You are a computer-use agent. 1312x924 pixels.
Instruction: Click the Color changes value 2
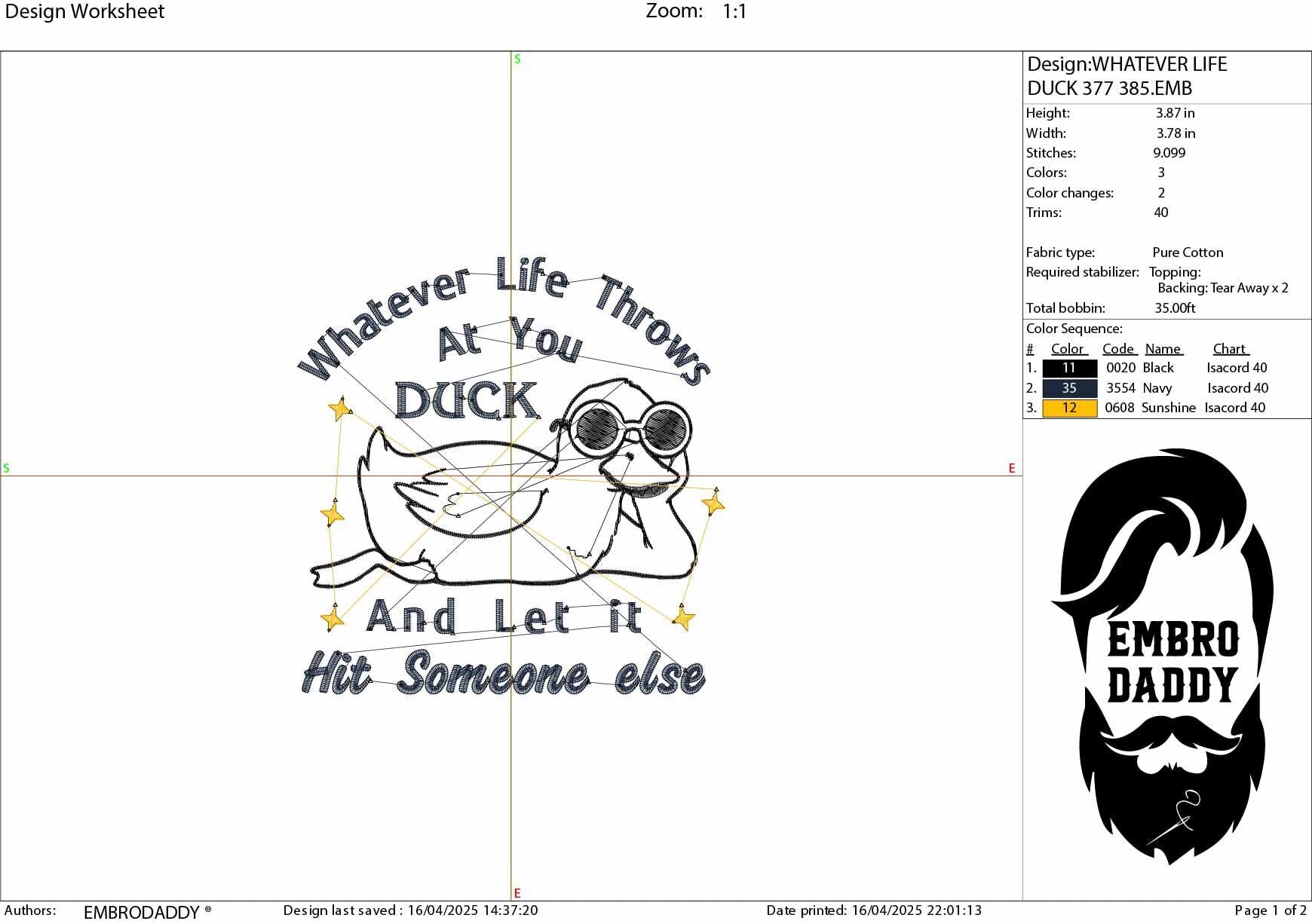pyautogui.click(x=1161, y=193)
